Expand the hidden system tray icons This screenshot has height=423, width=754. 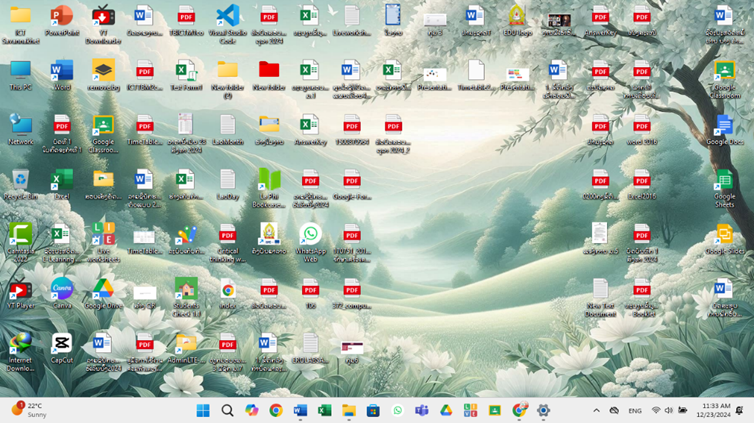[597, 410]
